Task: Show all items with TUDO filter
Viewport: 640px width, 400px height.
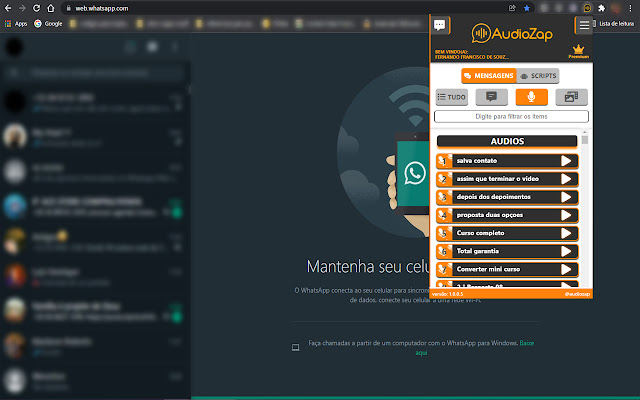Action: (x=451, y=97)
